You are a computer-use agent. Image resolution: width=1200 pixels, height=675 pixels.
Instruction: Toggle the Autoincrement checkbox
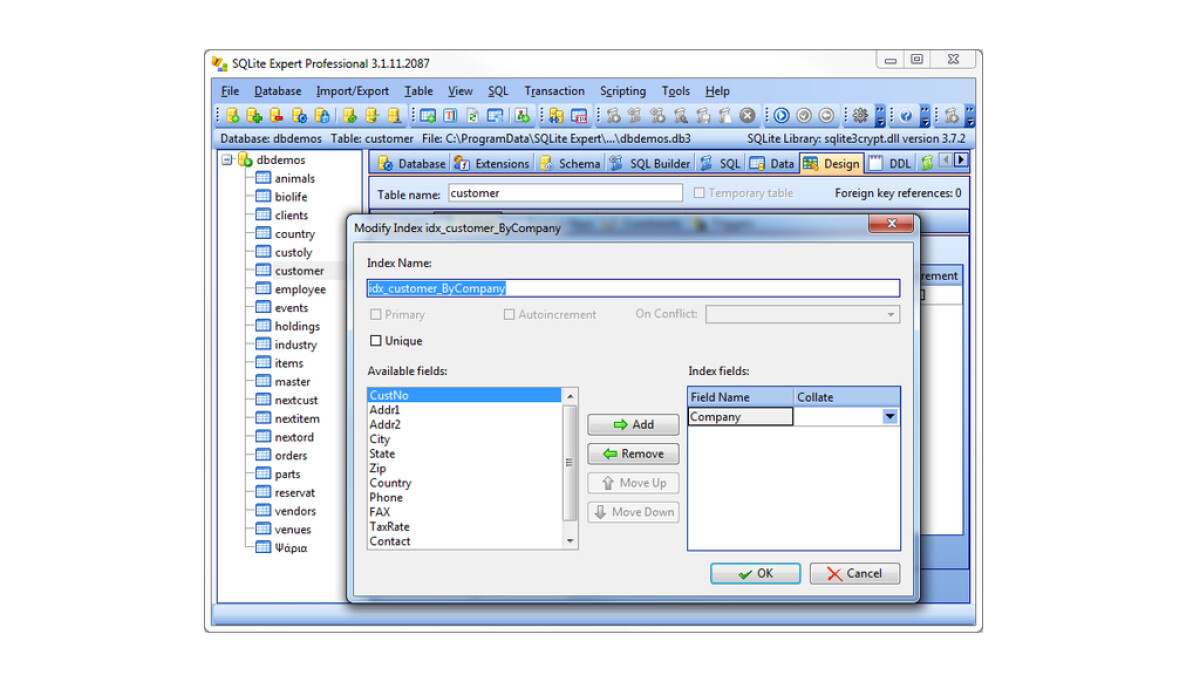point(510,314)
